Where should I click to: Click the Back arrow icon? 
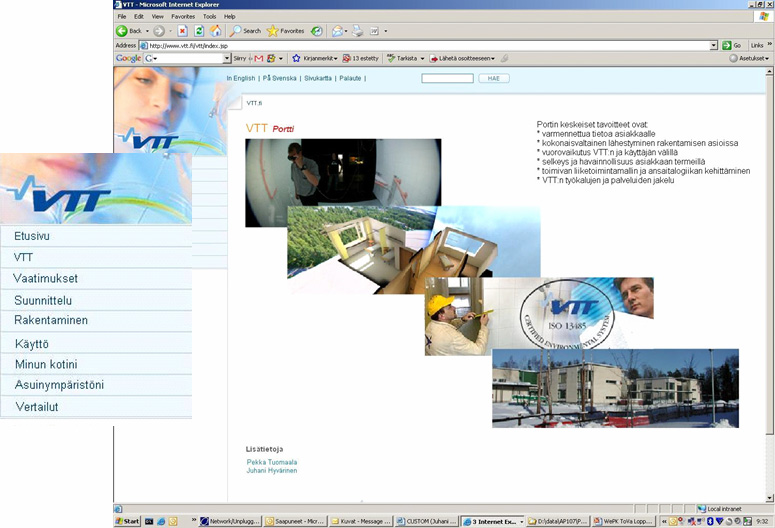pyautogui.click(x=122, y=31)
